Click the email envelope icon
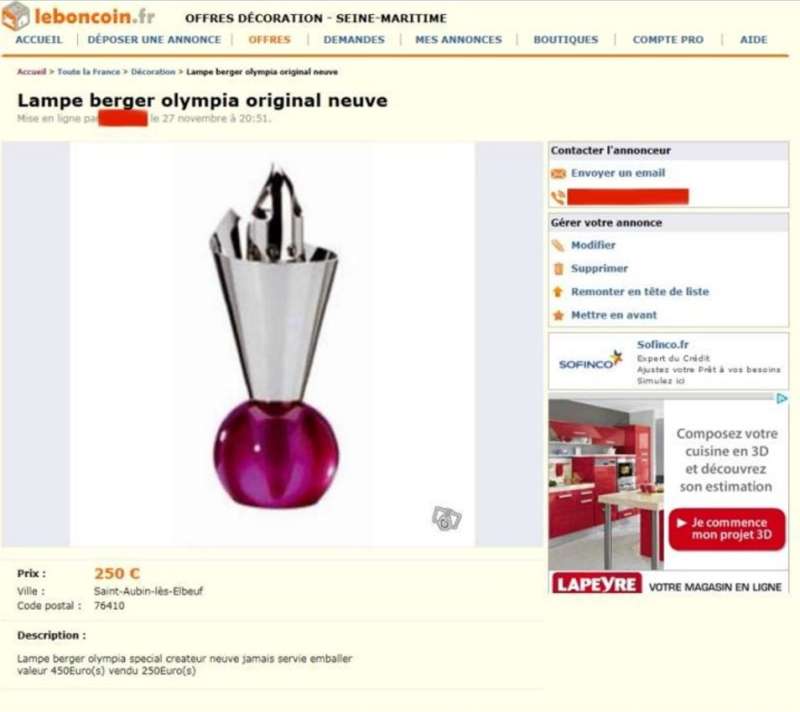Image resolution: width=800 pixels, height=712 pixels. pyautogui.click(x=559, y=174)
